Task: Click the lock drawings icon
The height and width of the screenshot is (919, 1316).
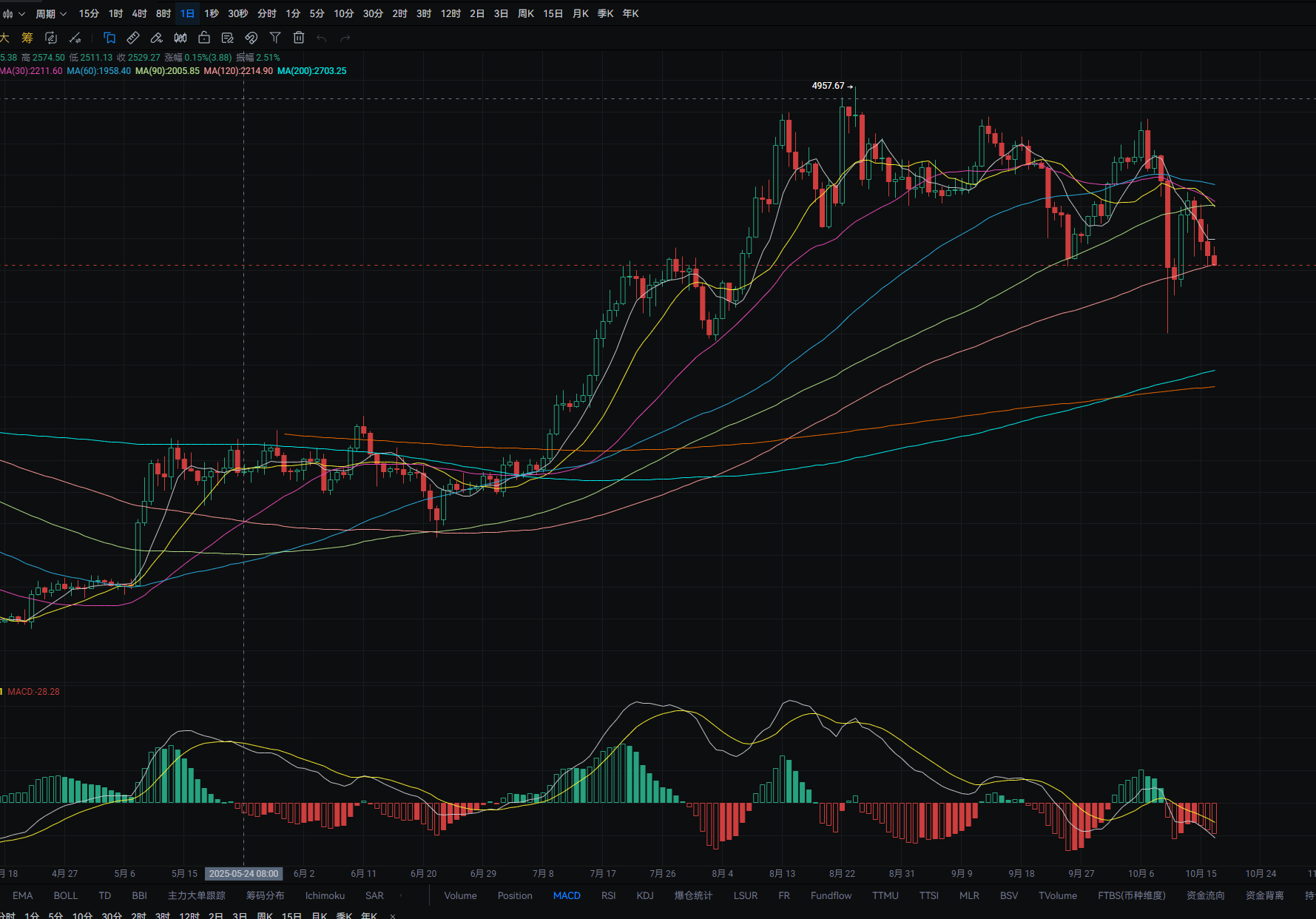Action: click(x=204, y=38)
